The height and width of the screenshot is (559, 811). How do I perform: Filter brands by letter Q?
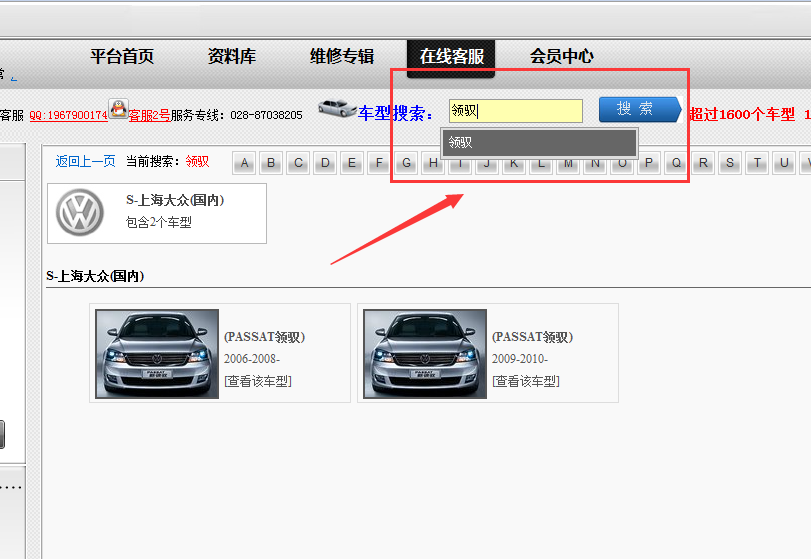click(676, 163)
